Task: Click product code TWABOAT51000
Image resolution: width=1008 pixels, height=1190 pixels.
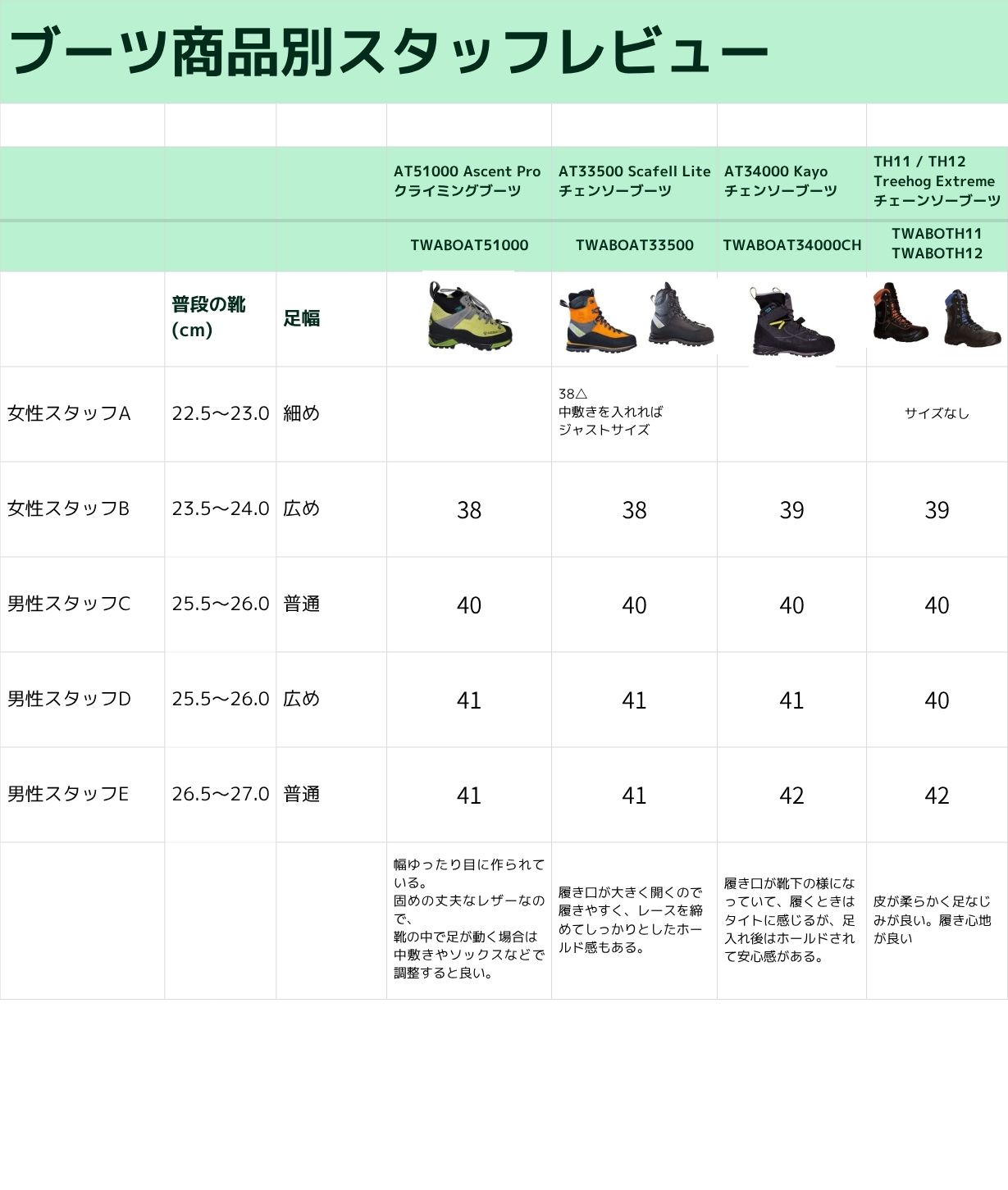Action: pyautogui.click(x=469, y=245)
